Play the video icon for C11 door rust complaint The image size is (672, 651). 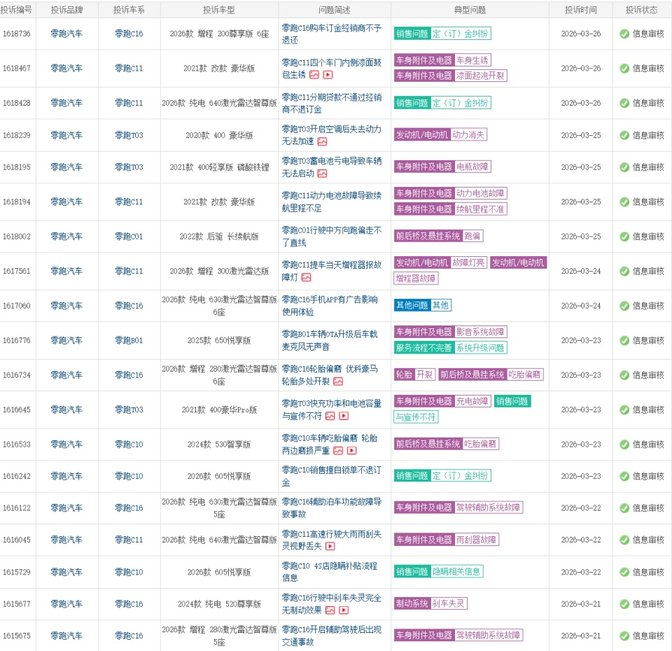point(327,75)
